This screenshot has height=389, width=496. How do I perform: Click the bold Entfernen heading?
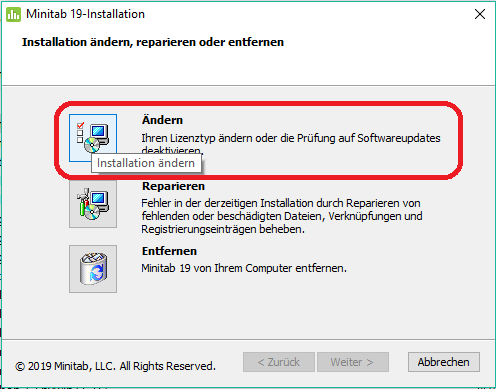(x=169, y=251)
